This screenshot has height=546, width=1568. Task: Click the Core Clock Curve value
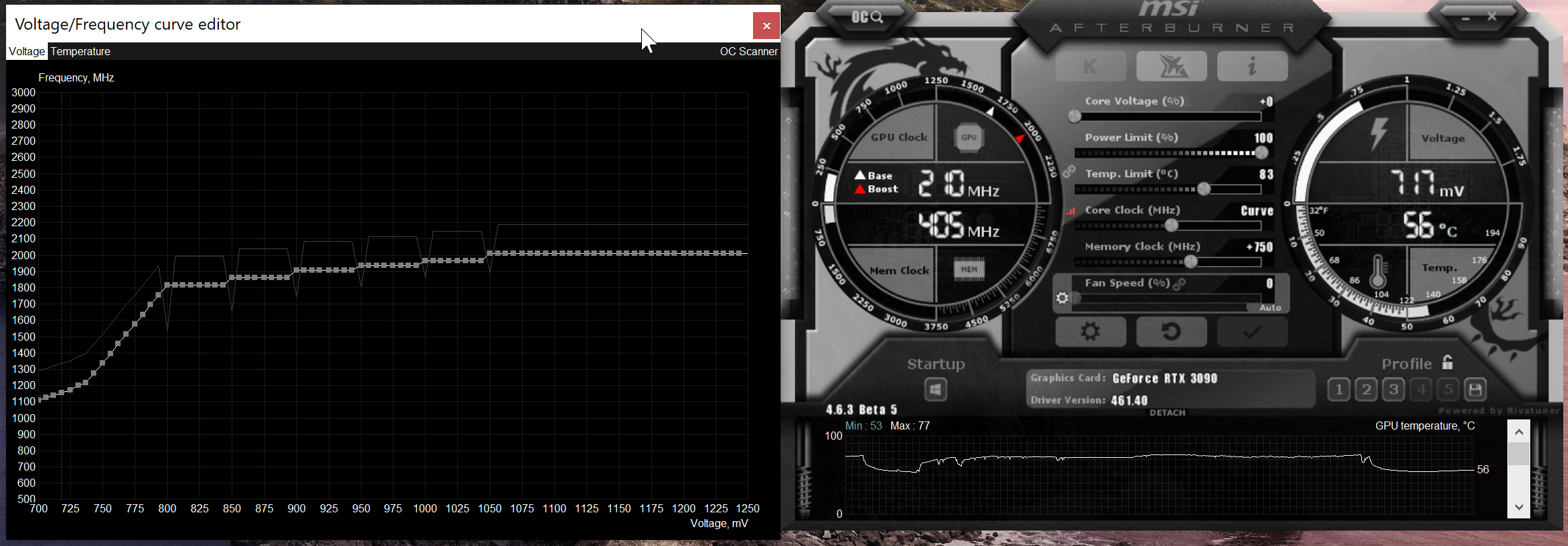click(x=1257, y=211)
